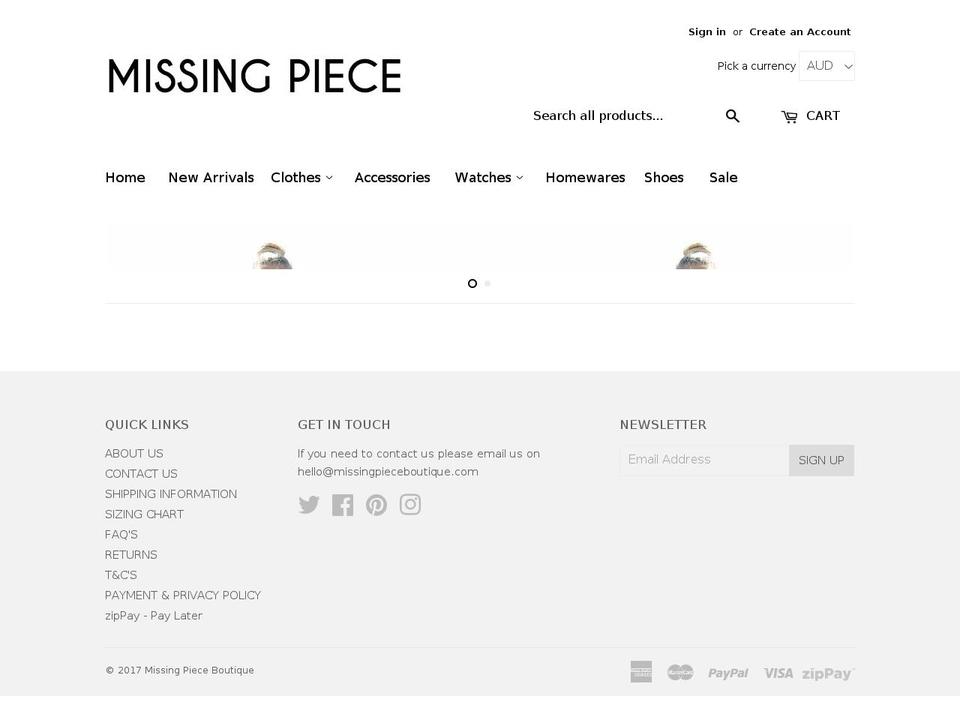This screenshot has height=720, width=960.
Task: Change currency using the AUD selector
Action: (x=826, y=65)
